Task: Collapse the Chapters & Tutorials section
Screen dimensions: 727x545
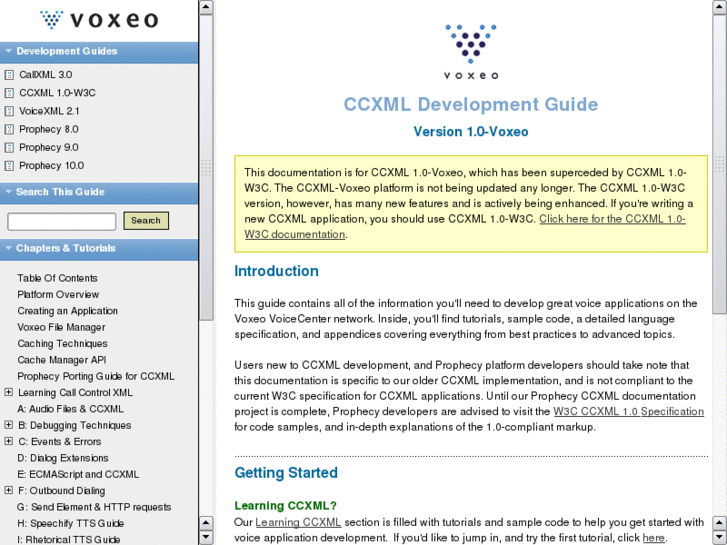Action: (x=8, y=248)
